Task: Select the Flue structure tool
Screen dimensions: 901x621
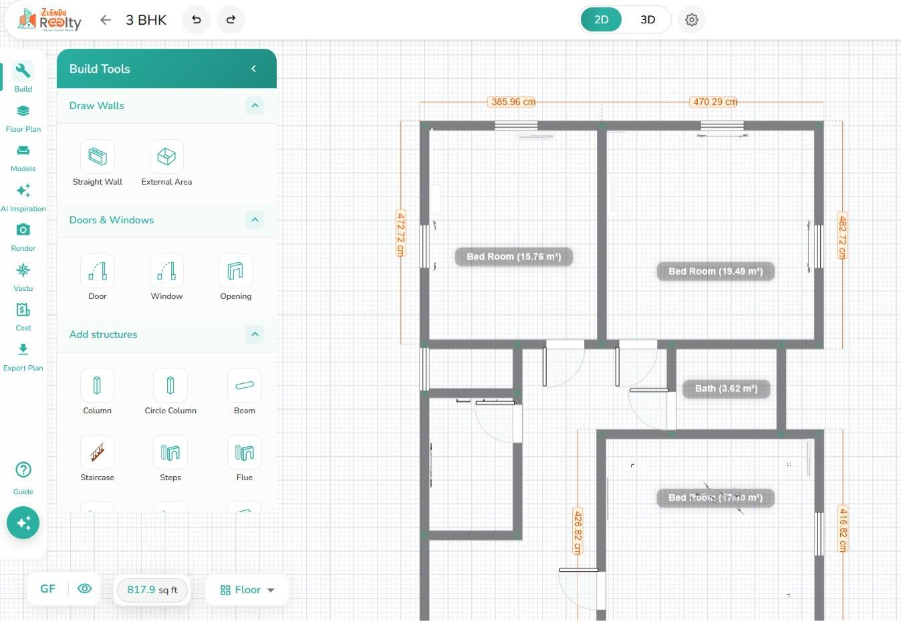Action: coord(244,458)
